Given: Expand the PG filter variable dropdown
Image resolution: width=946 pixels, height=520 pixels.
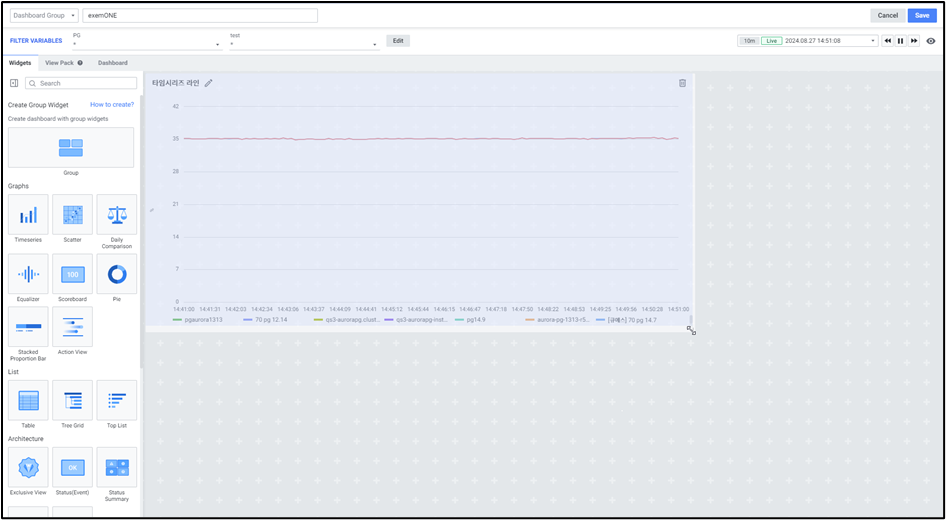Looking at the screenshot, I should pyautogui.click(x=146, y=44).
